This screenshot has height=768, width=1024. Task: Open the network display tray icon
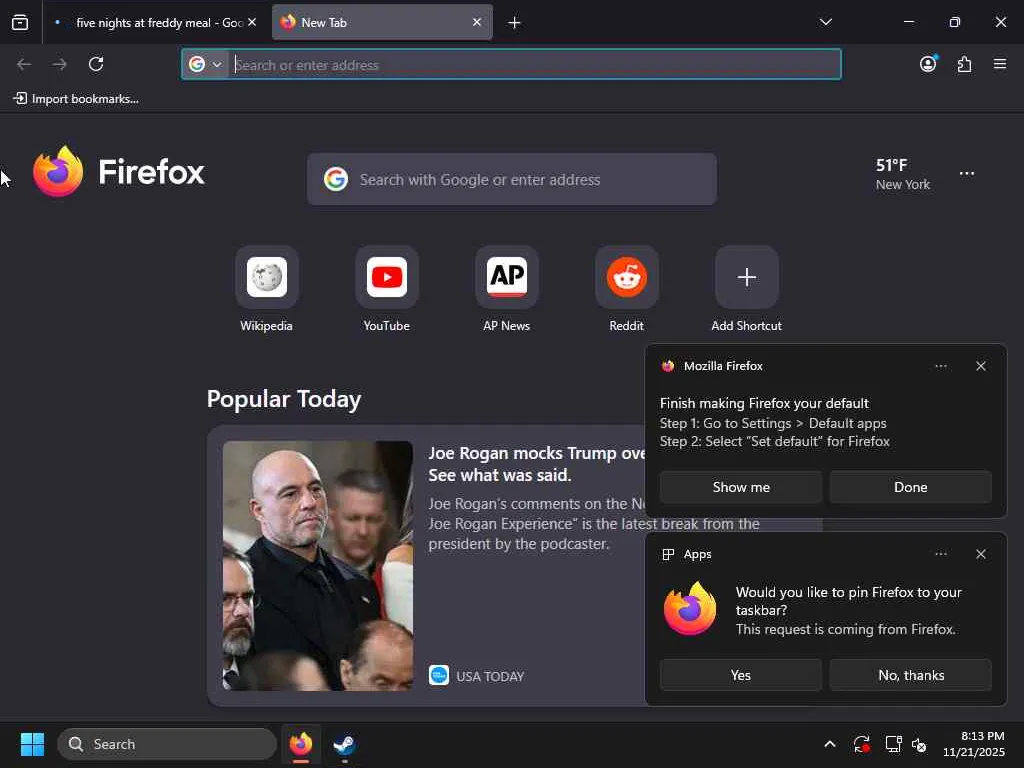tap(893, 744)
